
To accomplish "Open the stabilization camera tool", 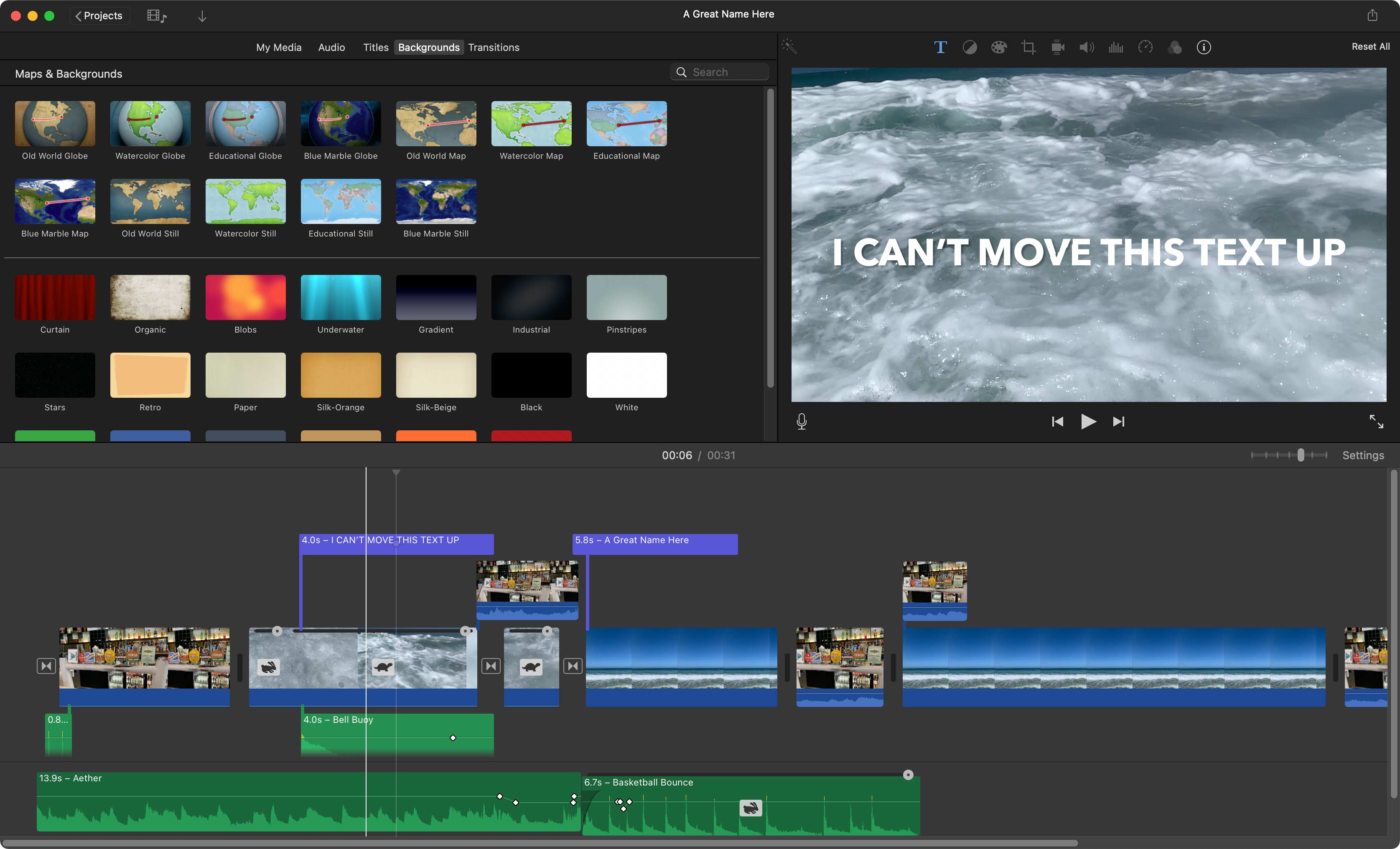I will point(1058,47).
